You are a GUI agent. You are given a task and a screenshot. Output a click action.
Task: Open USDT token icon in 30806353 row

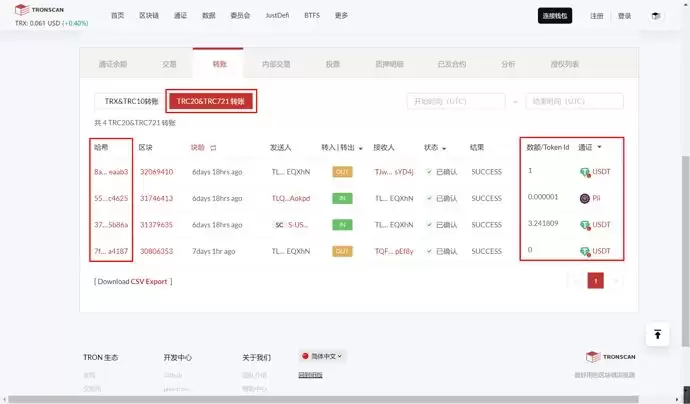coord(584,251)
